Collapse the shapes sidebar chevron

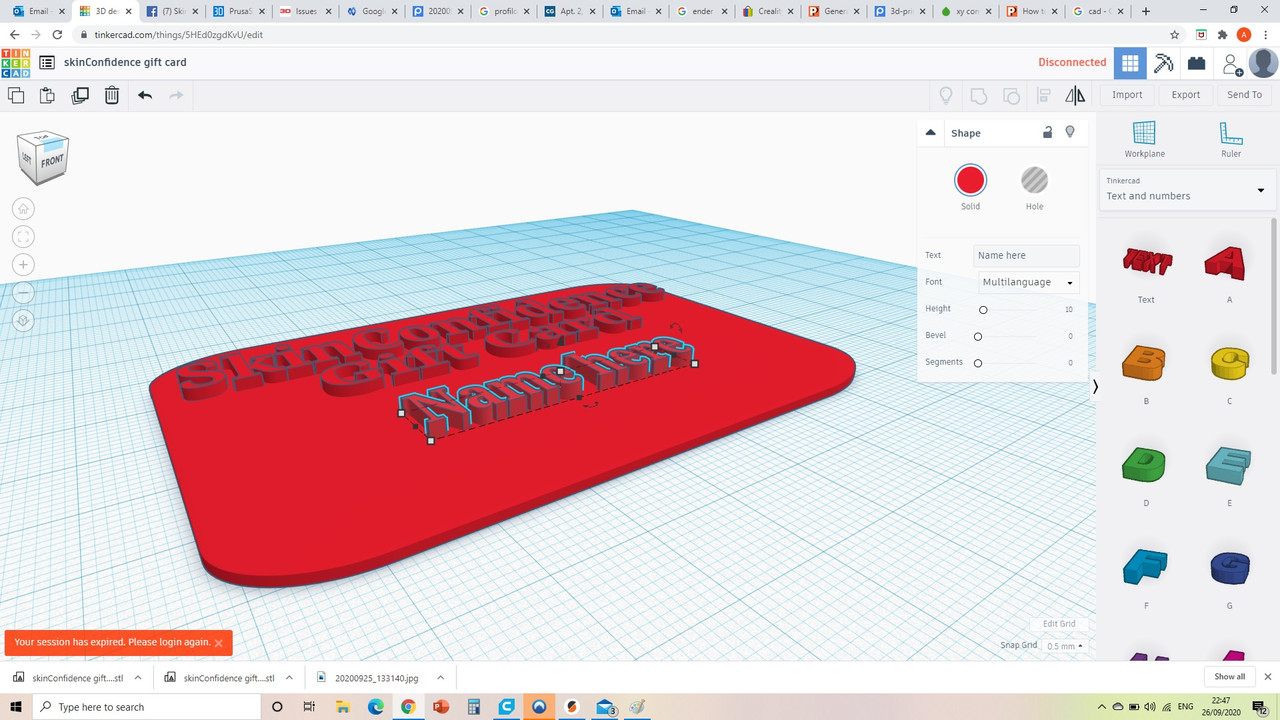pyautogui.click(x=1095, y=386)
